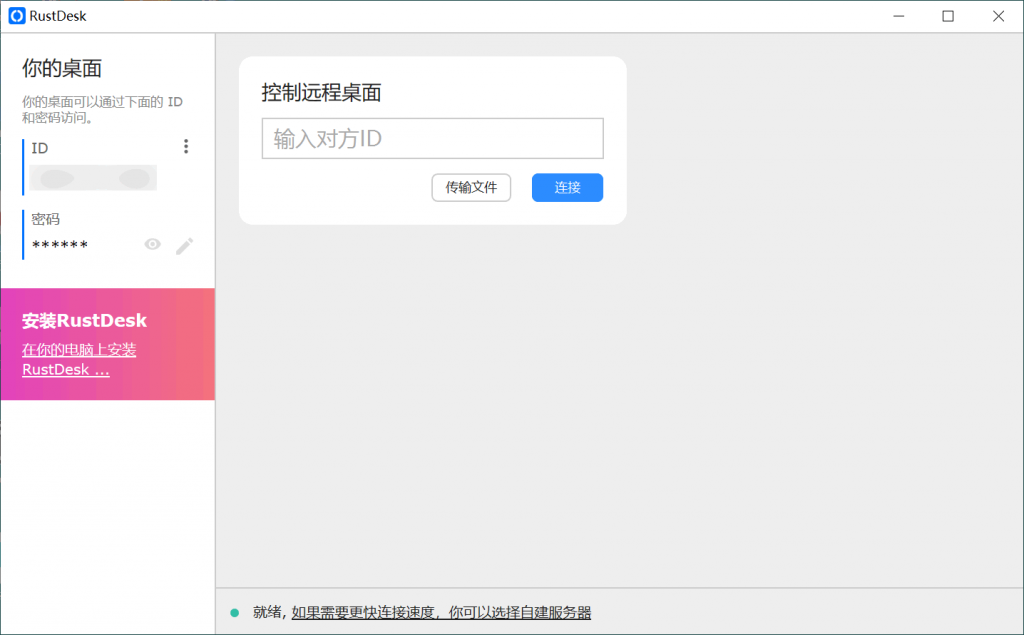Click the 控制远程桌面 heading

point(321,93)
